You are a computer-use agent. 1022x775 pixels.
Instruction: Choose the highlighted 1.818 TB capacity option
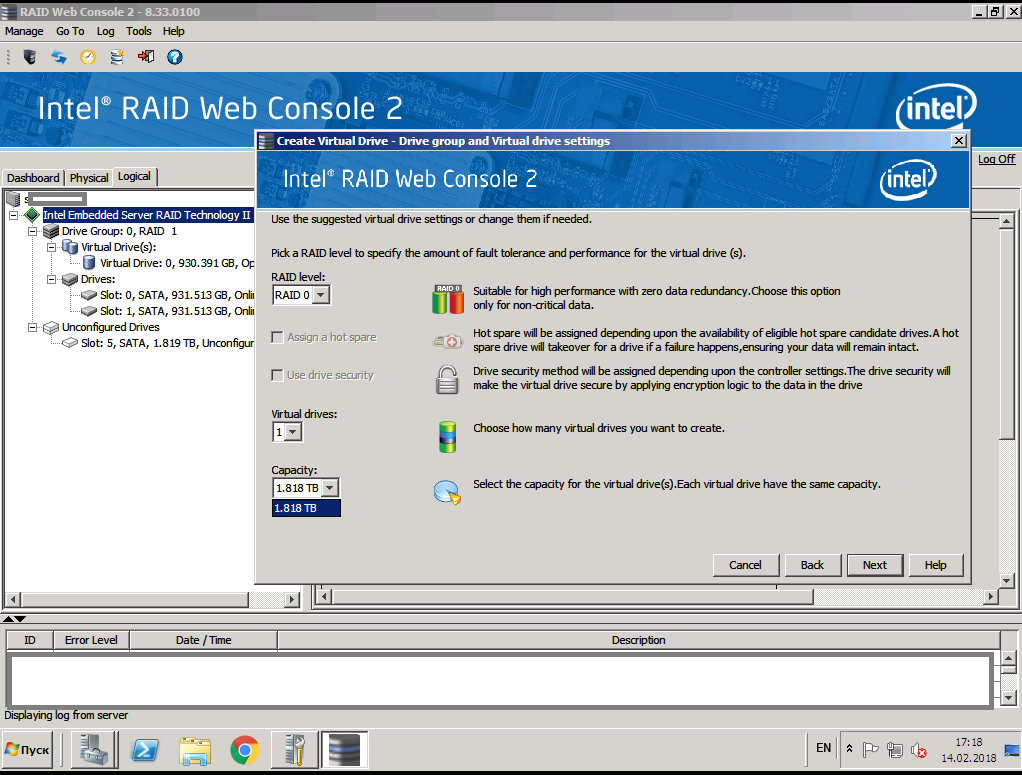pos(306,508)
